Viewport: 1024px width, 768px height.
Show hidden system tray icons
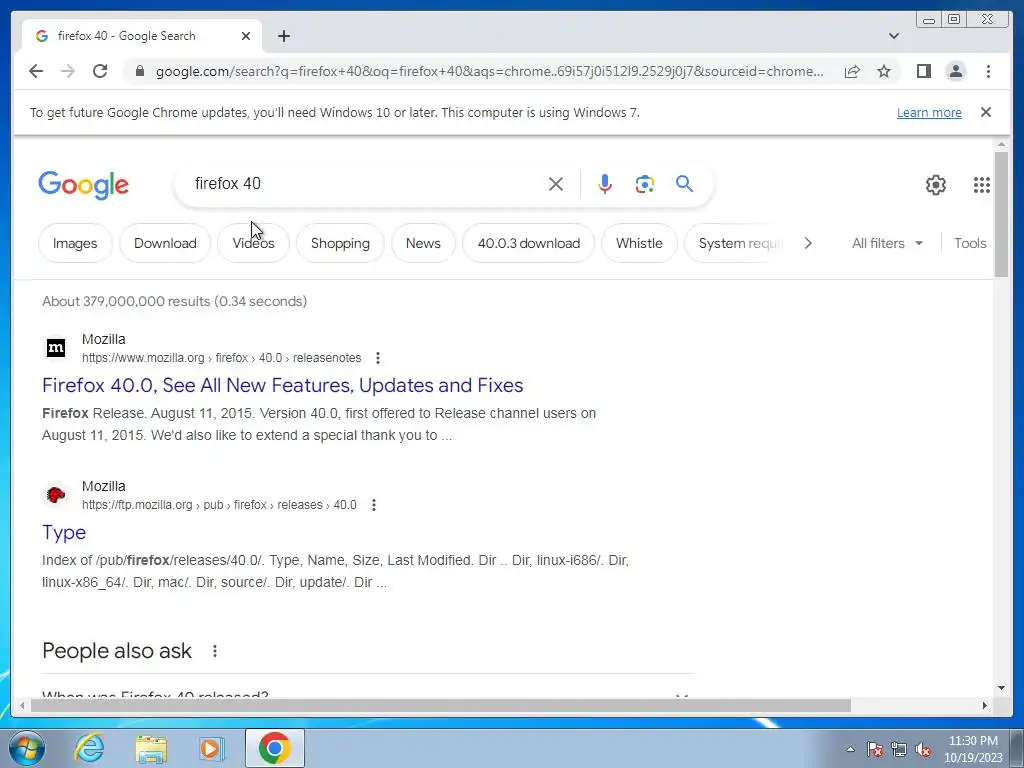pos(850,749)
